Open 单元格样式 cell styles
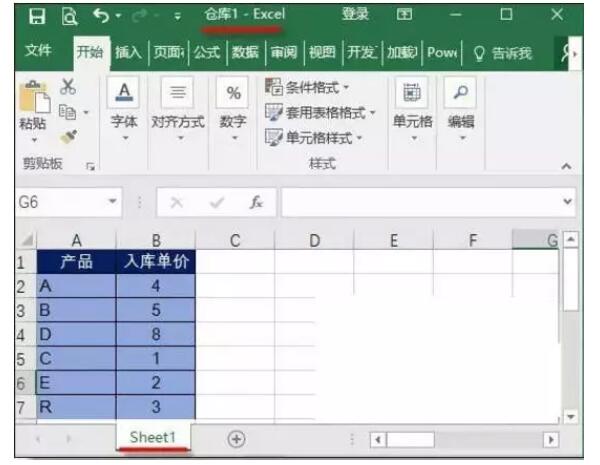This screenshot has height=465, width=600. [x=314, y=137]
